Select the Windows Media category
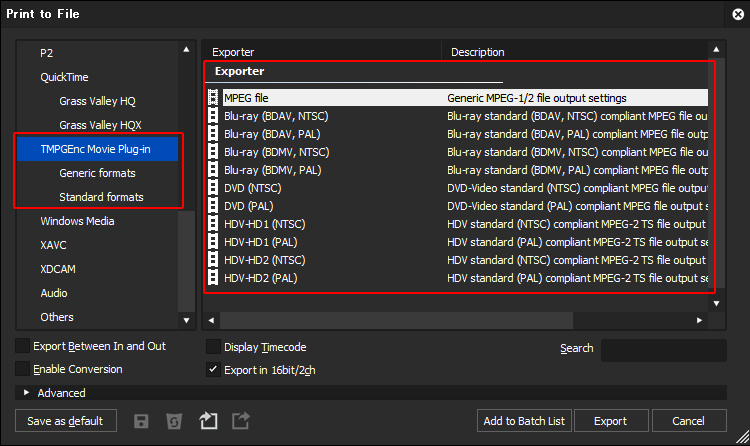Screen dimensions: 750x446 click(x=77, y=221)
